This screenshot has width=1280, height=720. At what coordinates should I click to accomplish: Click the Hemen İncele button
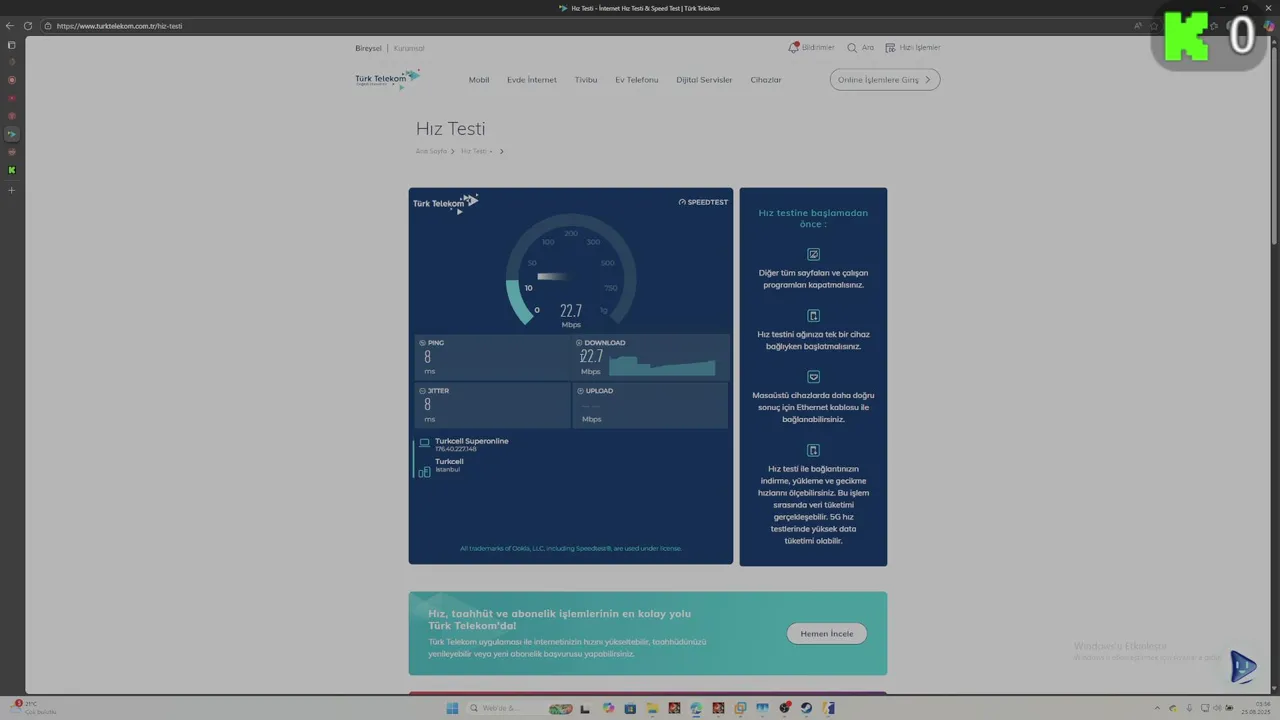(x=827, y=633)
